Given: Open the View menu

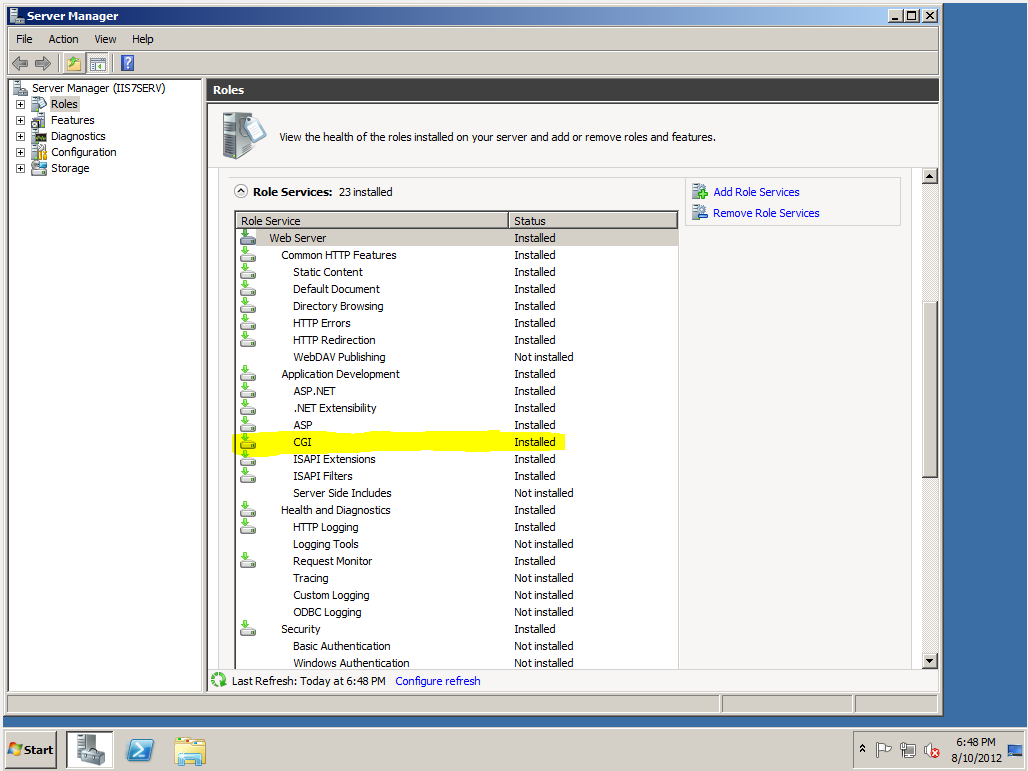Looking at the screenshot, I should [105, 39].
